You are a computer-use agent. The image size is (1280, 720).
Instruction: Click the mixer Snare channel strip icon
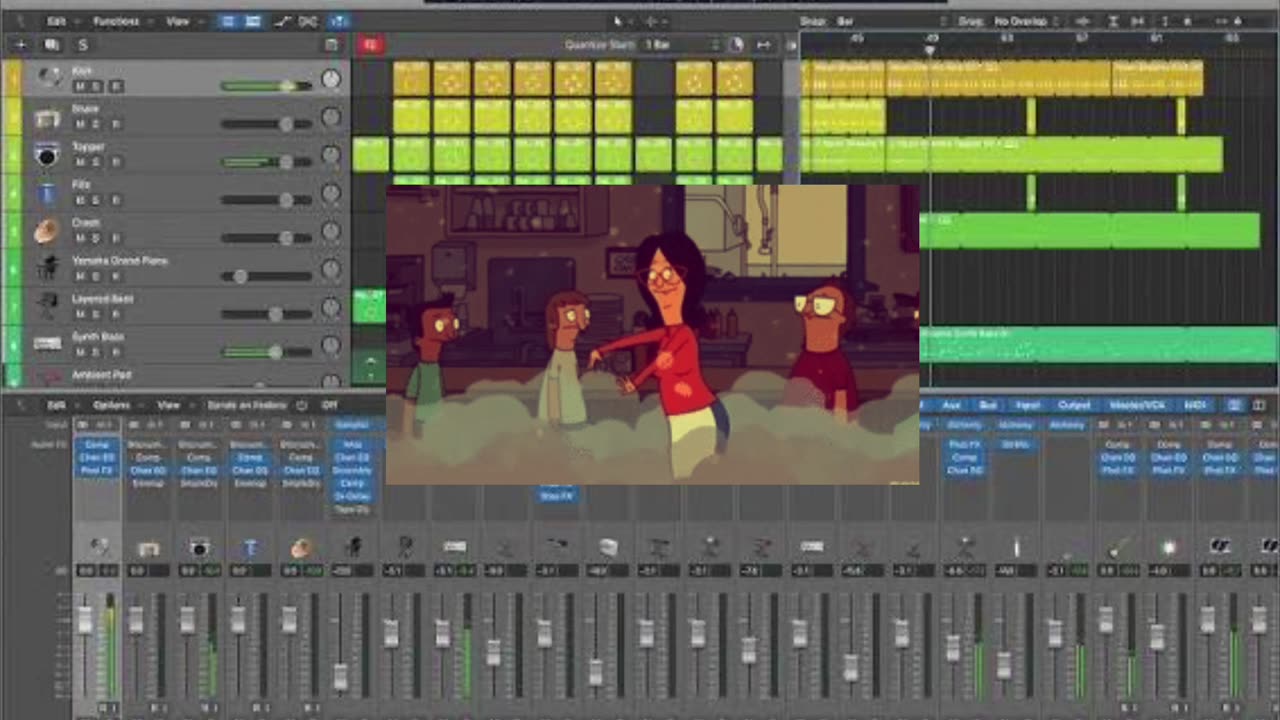tap(149, 547)
